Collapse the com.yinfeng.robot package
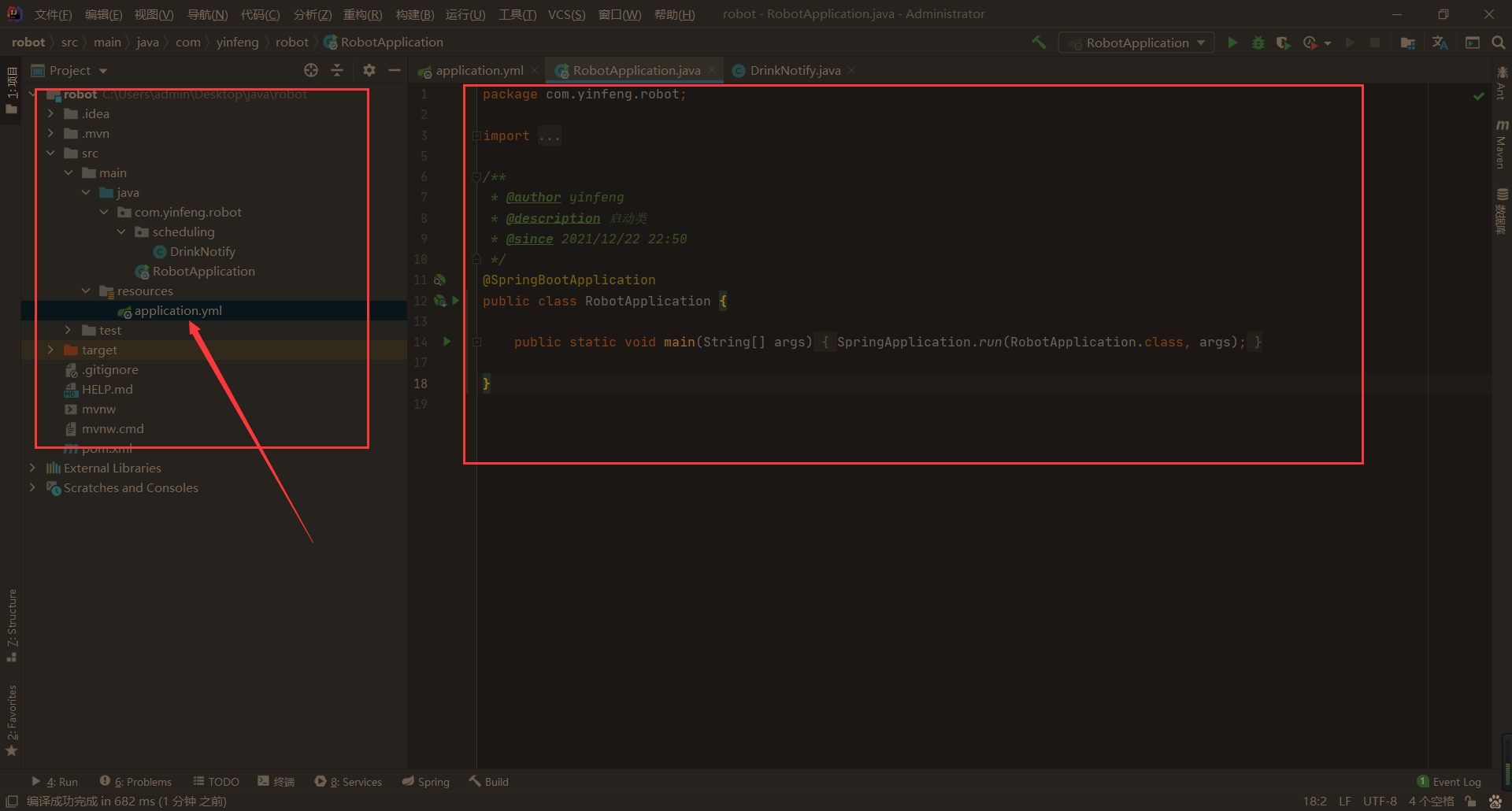 click(x=104, y=212)
